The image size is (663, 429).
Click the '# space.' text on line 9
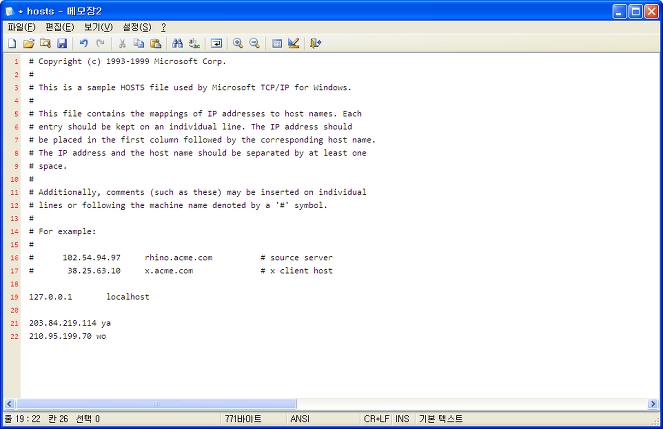point(48,166)
